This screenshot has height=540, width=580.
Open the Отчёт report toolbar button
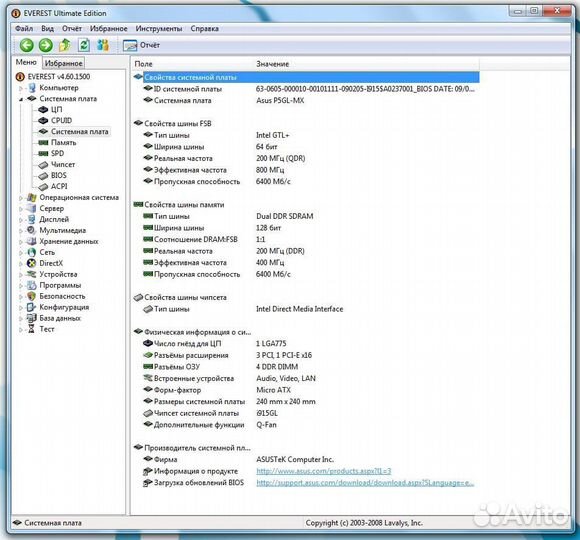click(x=141, y=45)
